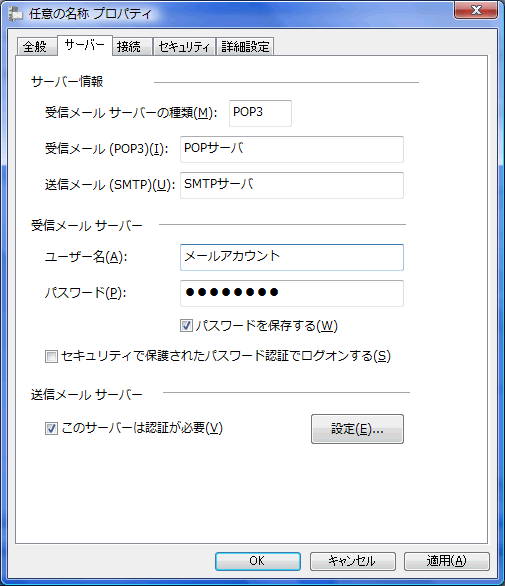Click the パスワード input field
Viewport: 505px width, 586px height.
(x=292, y=293)
